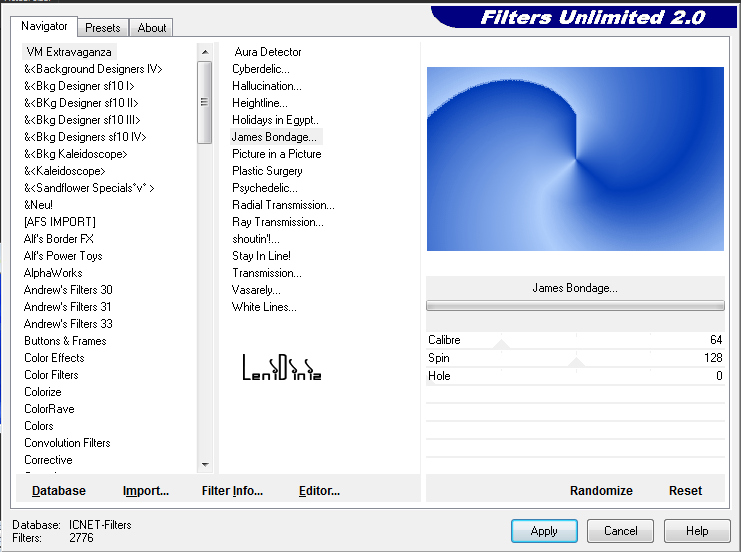This screenshot has height=552, width=741.
Task: Open the About tab
Action: click(152, 28)
